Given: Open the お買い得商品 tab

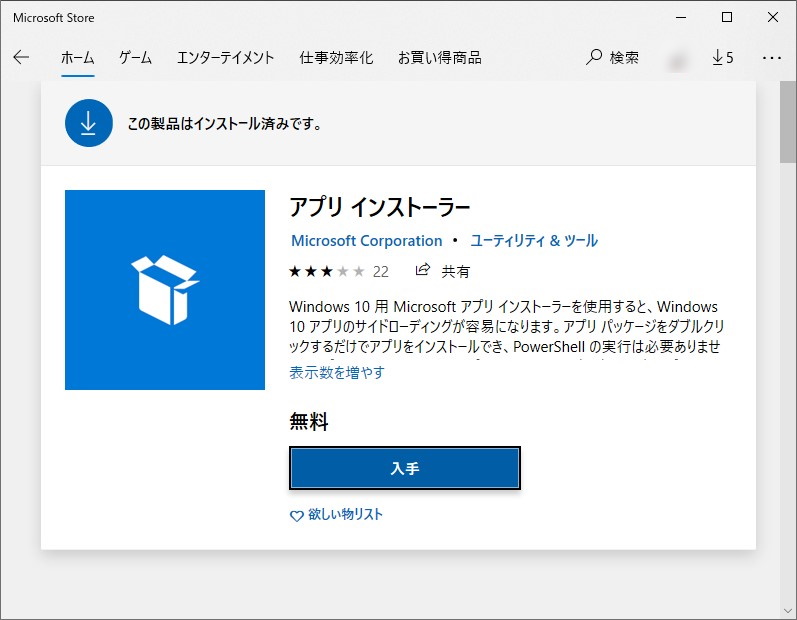Looking at the screenshot, I should pos(440,57).
